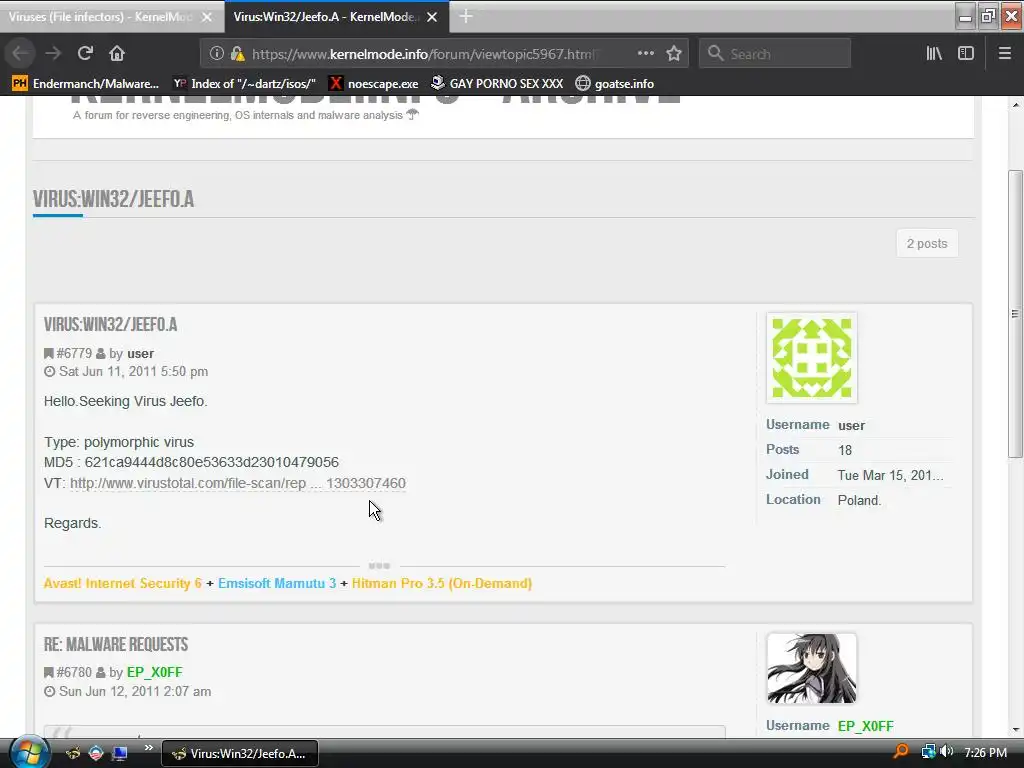Viewport: 1024px width, 768px height.
Task: Close the Viruses (File infectors) tab
Action: tap(207, 17)
